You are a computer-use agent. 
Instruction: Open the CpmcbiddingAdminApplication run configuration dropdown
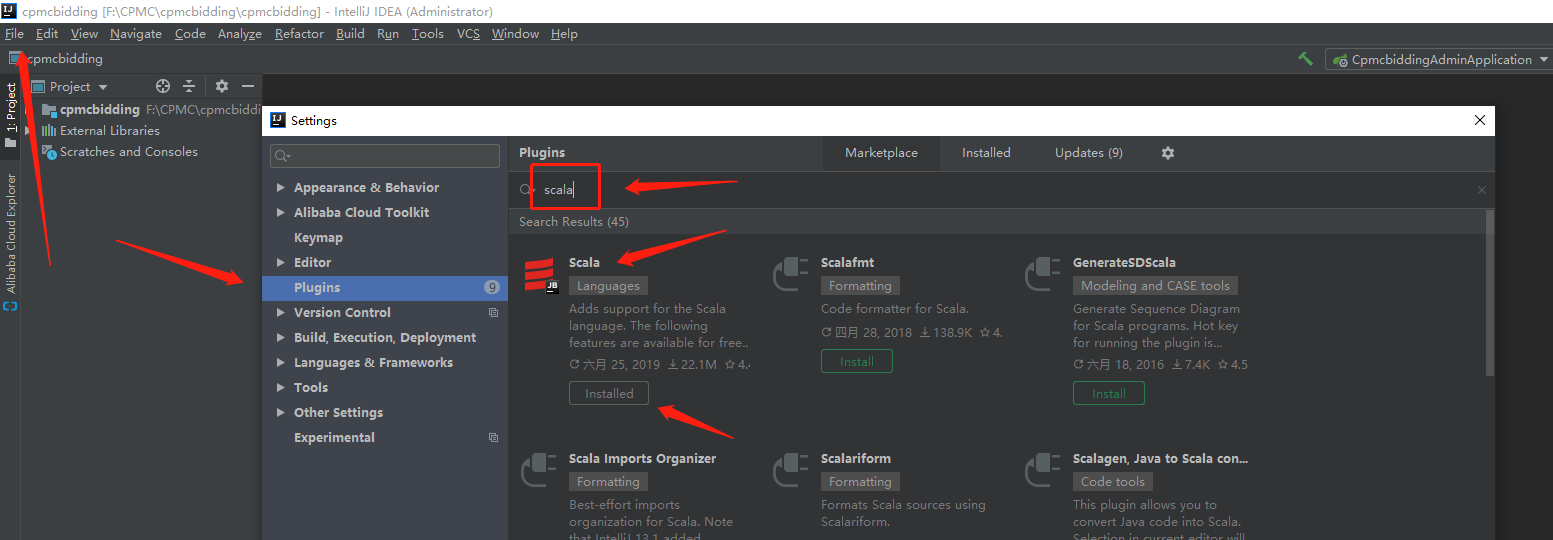coord(1439,60)
